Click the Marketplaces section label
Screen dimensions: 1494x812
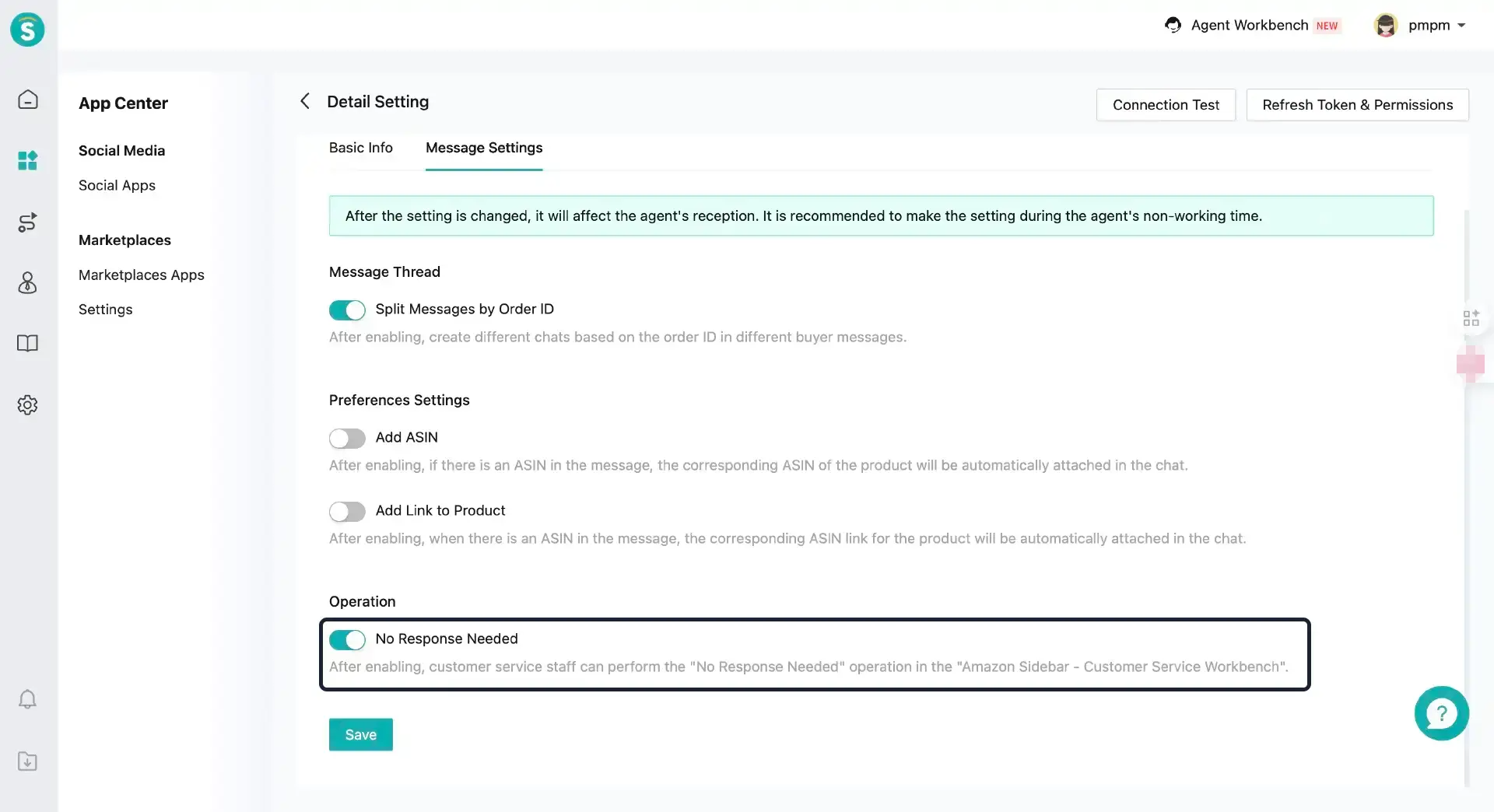[x=124, y=240]
